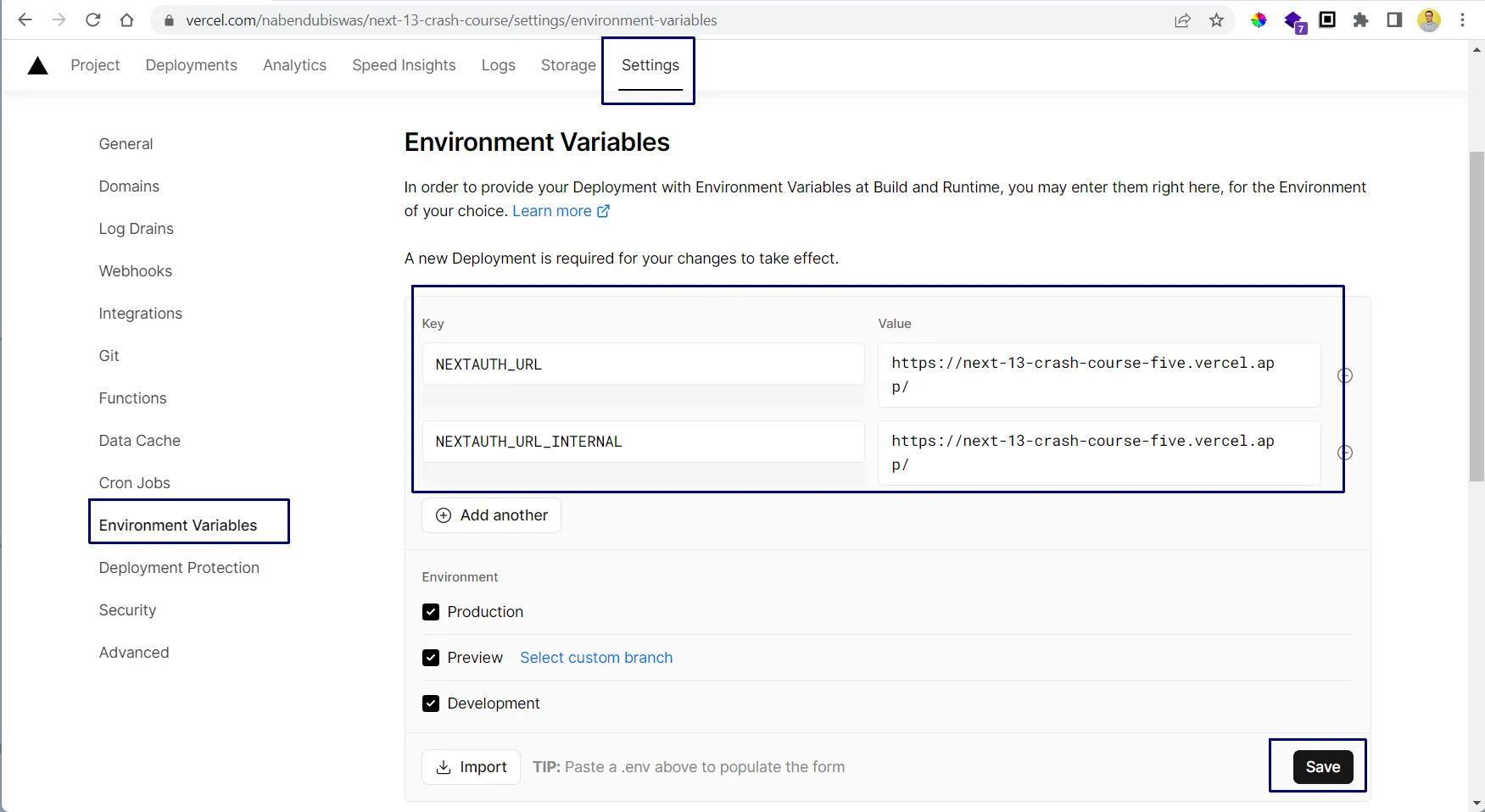Edit the NEXTAUTH_URL_INTERNAL key field

[x=643, y=442]
